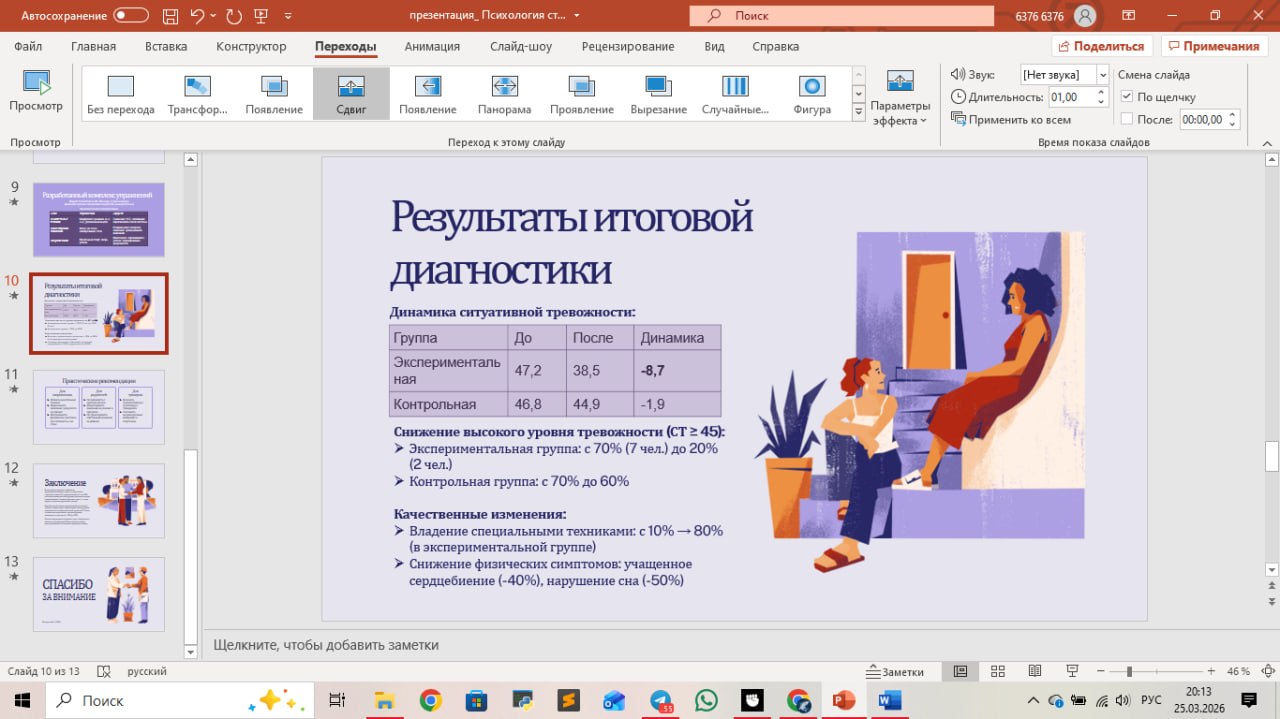Apply the Сдвиг transition
The height and width of the screenshot is (719, 1280).
[x=351, y=94]
